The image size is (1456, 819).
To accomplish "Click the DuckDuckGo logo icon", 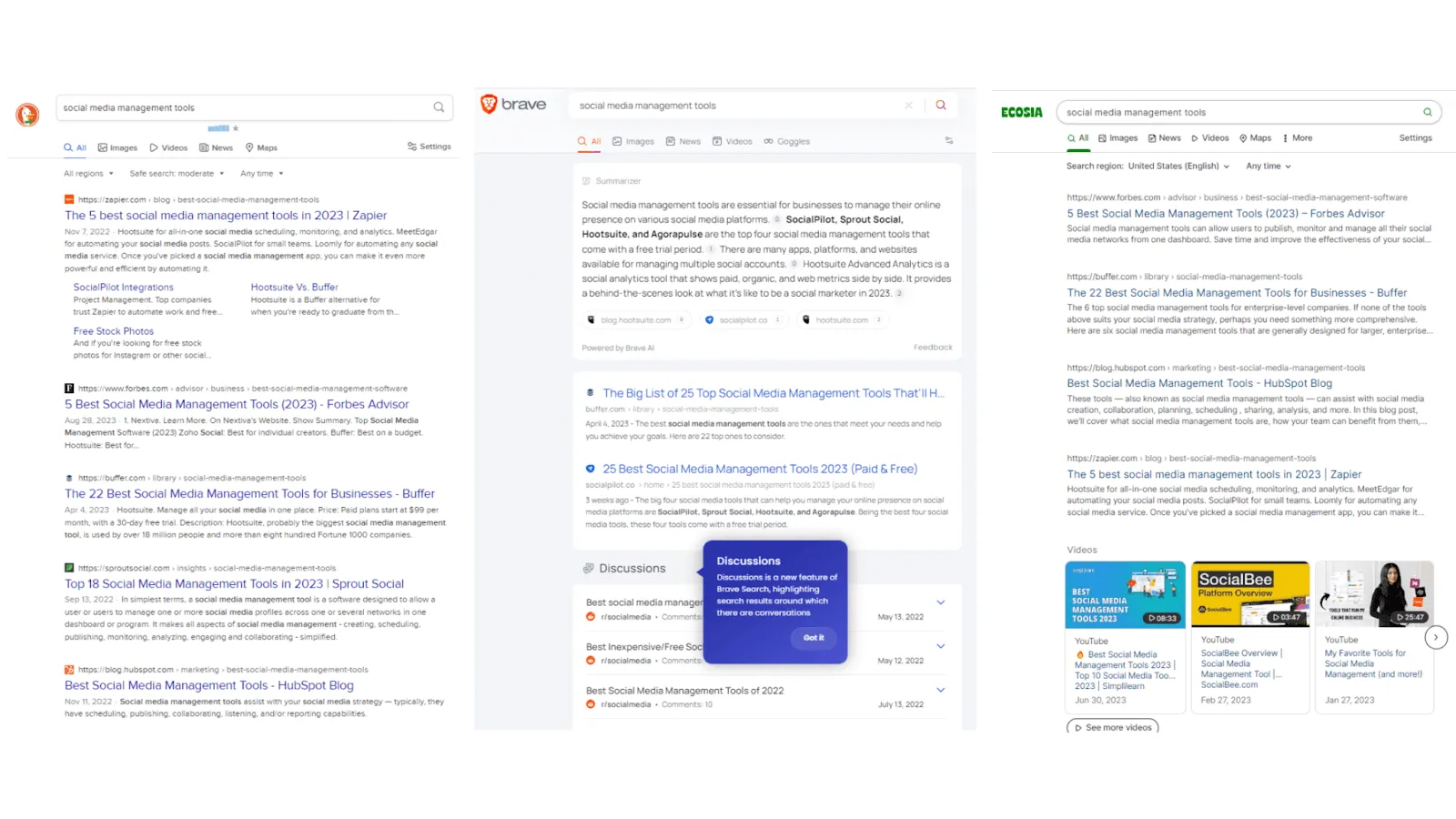I will point(26,114).
